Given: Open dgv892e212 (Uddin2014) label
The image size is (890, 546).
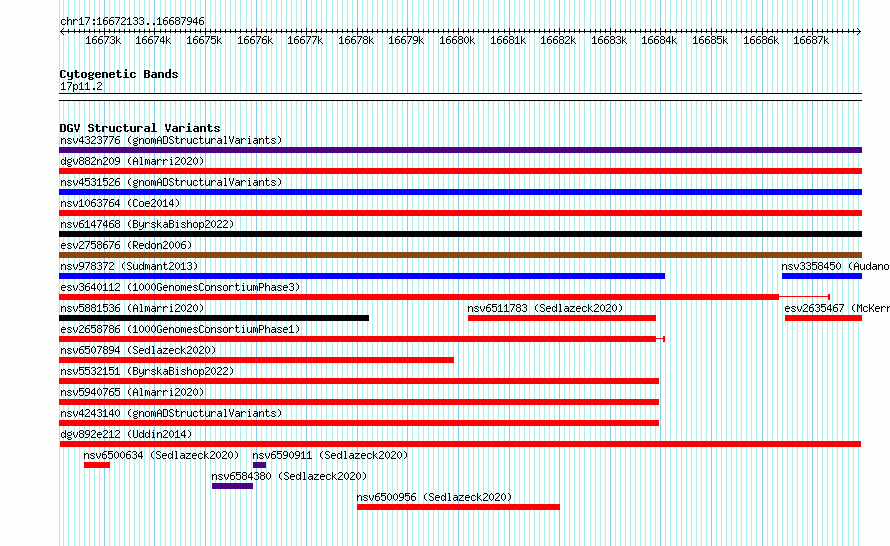Looking at the screenshot, I should click(x=126, y=434).
